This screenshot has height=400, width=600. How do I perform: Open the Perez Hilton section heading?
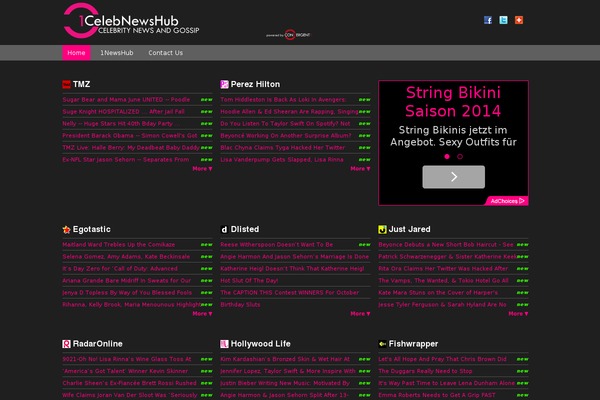pos(255,84)
